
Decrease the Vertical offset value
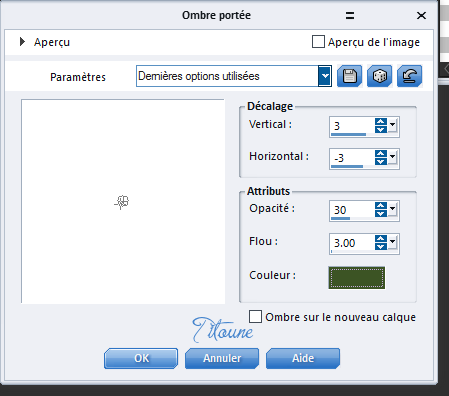click(x=381, y=129)
